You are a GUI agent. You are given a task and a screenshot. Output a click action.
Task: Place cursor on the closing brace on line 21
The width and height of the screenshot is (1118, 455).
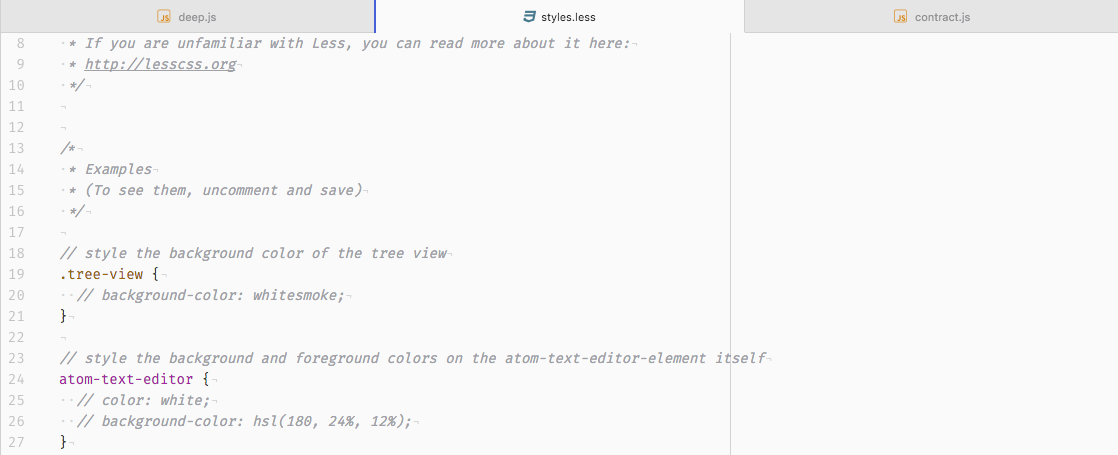pos(63,316)
